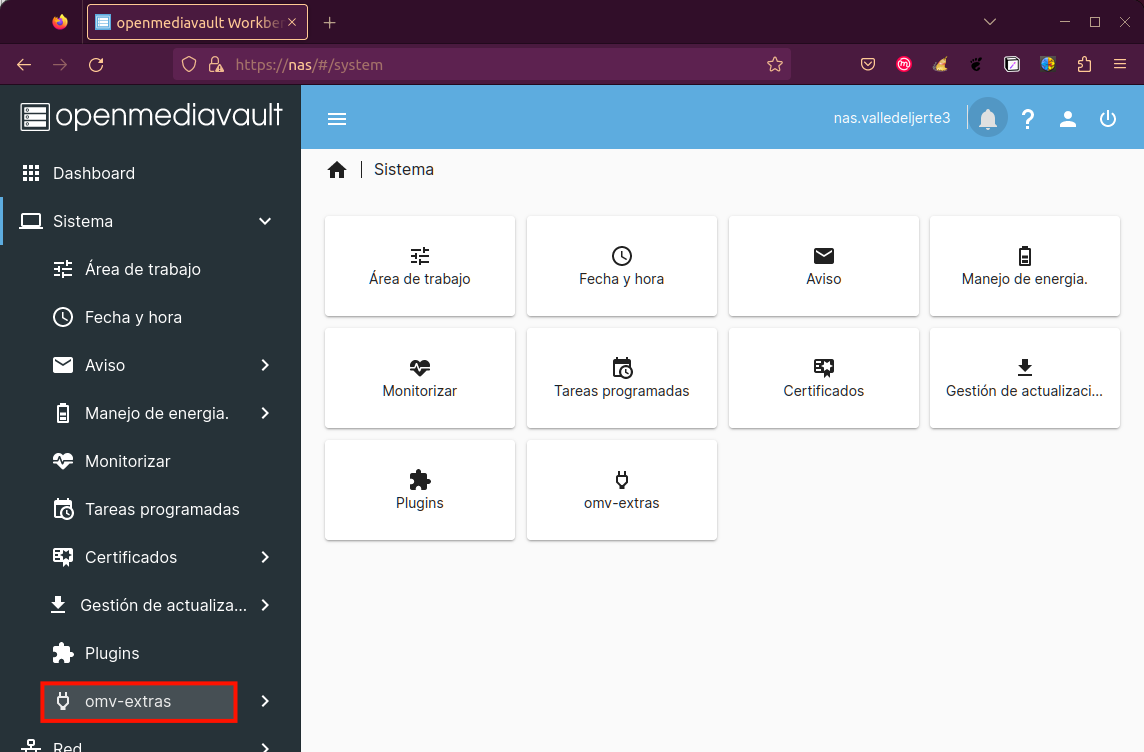The image size is (1144, 752).
Task: Click the bell notification icon
Action: pyautogui.click(x=987, y=117)
